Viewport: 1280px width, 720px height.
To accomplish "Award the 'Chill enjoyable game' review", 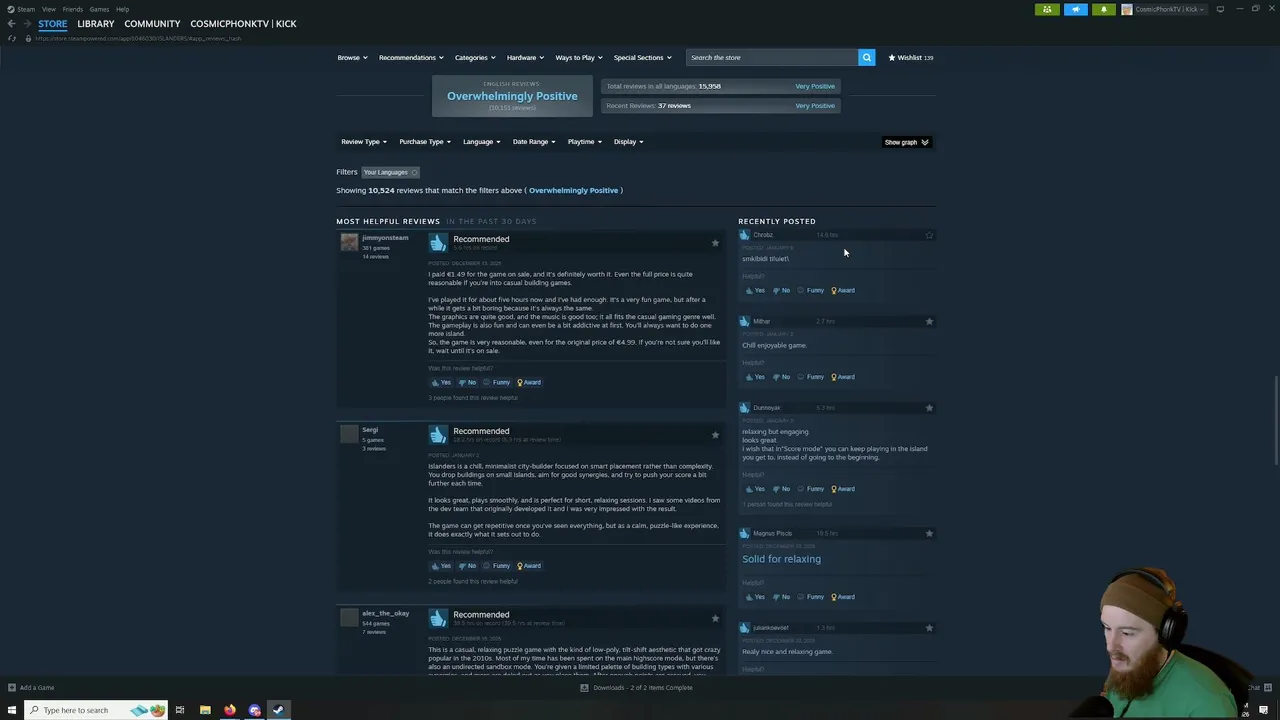I will click(843, 377).
